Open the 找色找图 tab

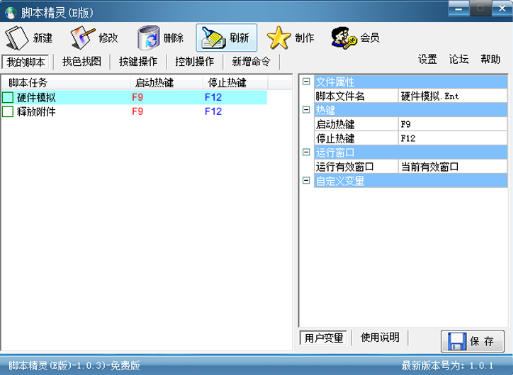(82, 62)
